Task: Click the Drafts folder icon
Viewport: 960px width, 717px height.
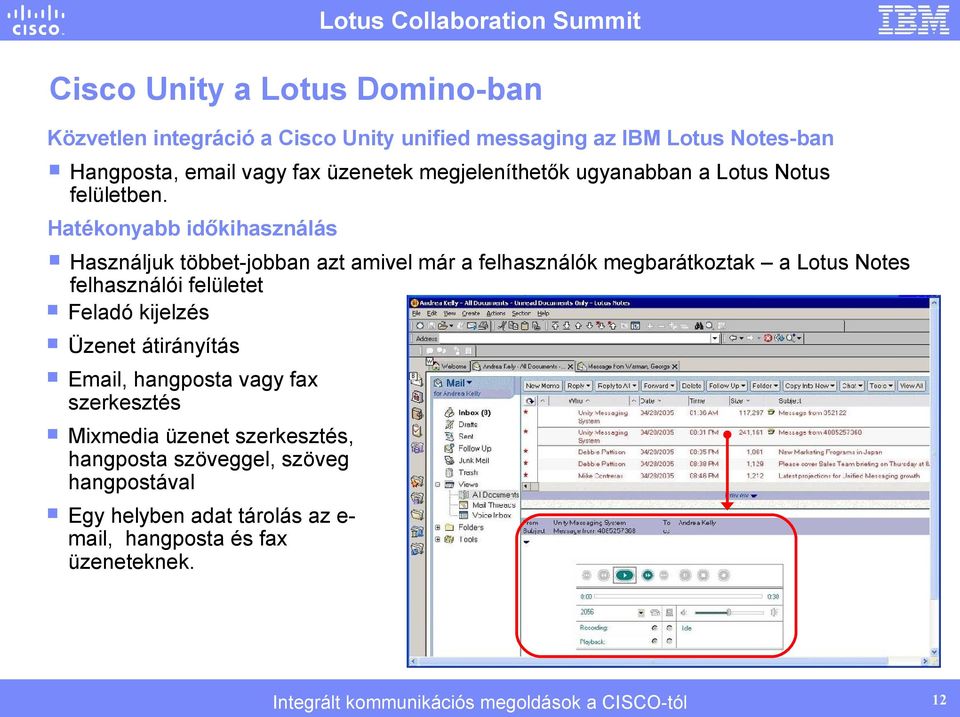Action: coord(449,424)
